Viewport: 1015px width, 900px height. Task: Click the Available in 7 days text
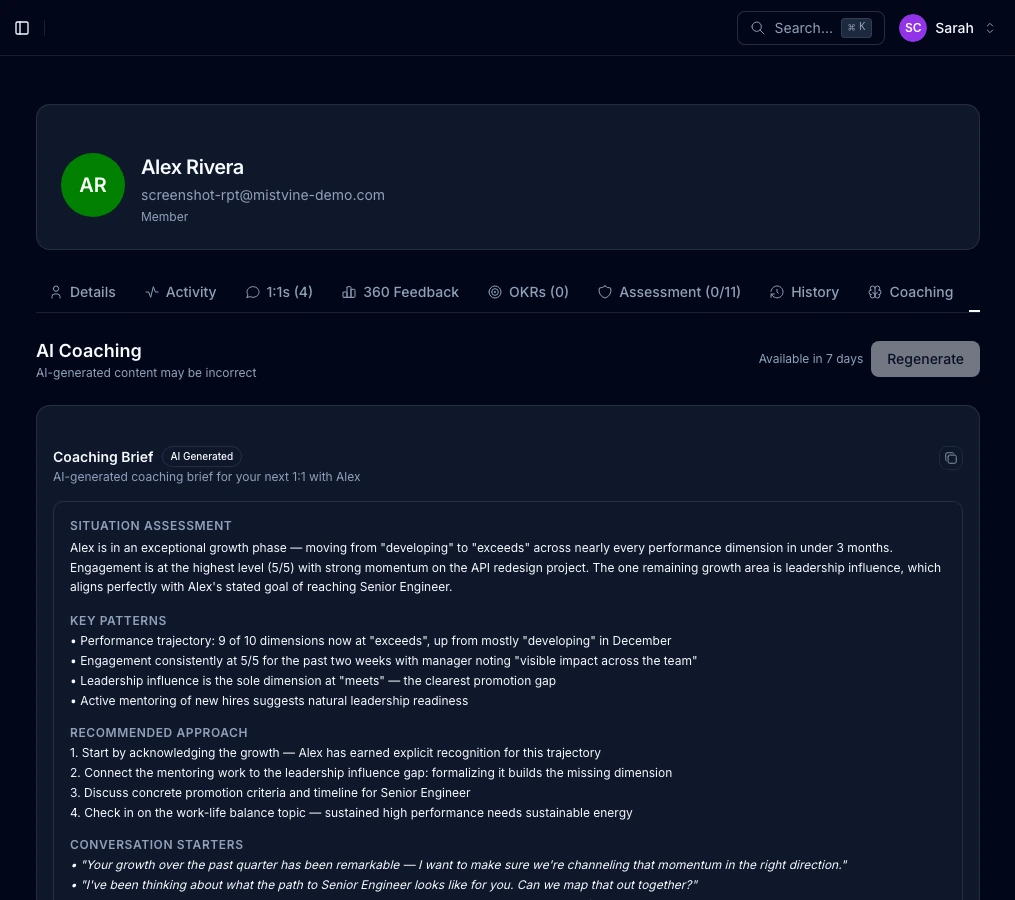(x=810, y=359)
